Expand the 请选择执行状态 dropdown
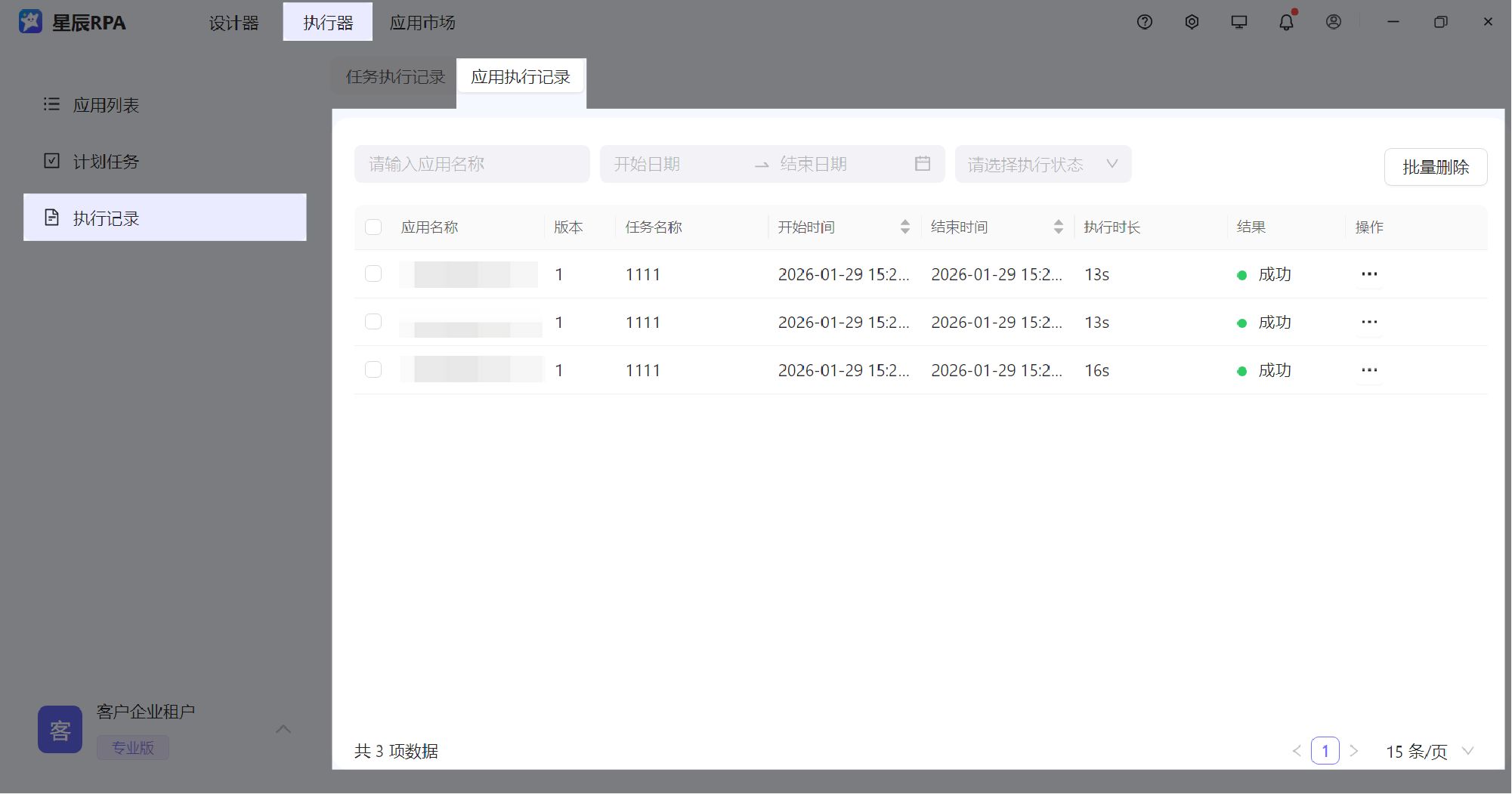 pos(1043,164)
